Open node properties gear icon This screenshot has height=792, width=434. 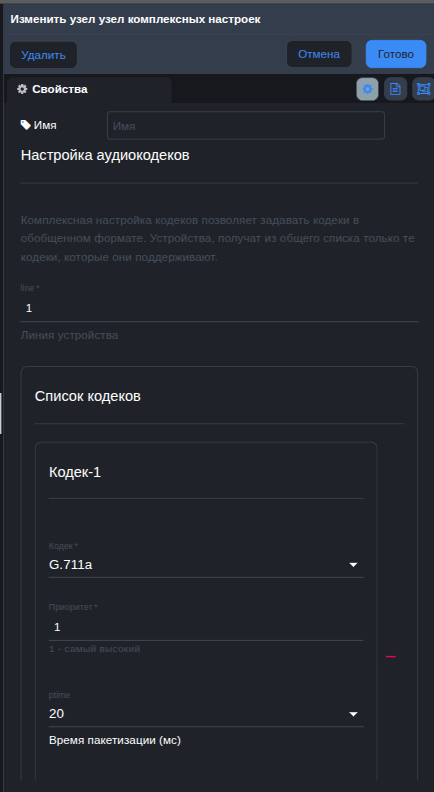(367, 89)
